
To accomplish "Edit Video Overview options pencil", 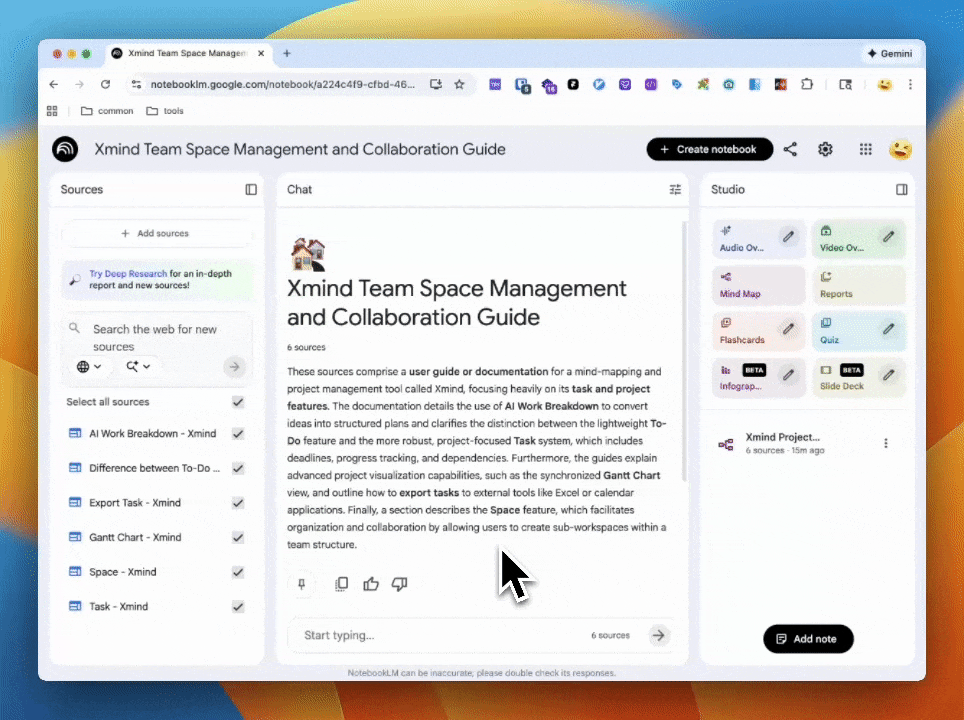I will (888, 237).
